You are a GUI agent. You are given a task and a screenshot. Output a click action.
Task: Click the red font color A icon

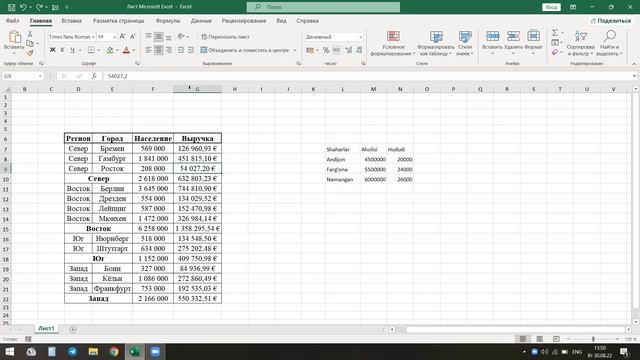point(126,50)
